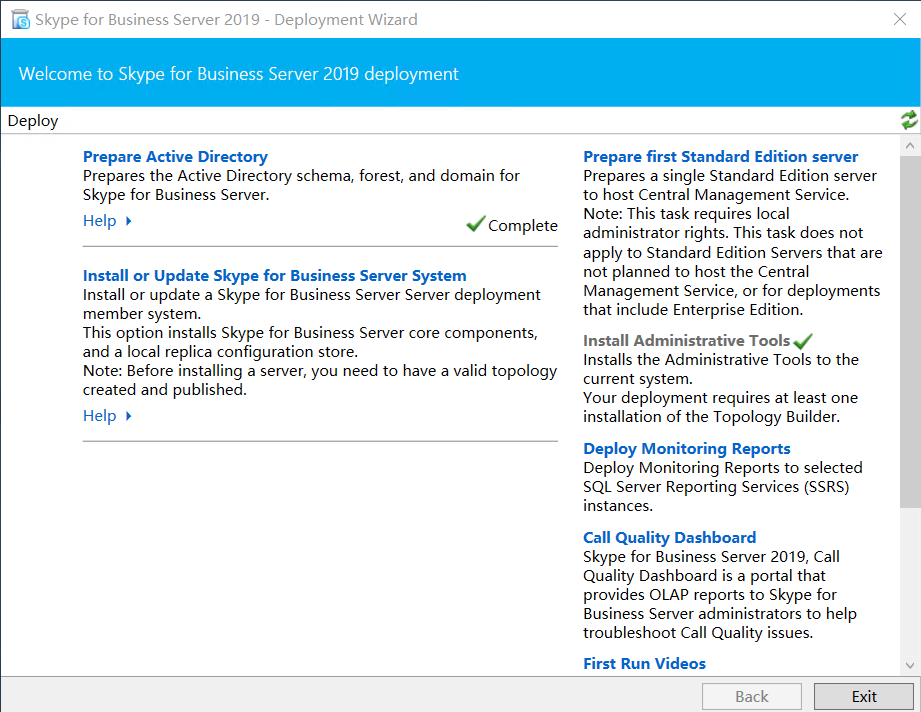Click the vertical scrollbar thumb
The width and height of the screenshot is (921, 712).
910,331
